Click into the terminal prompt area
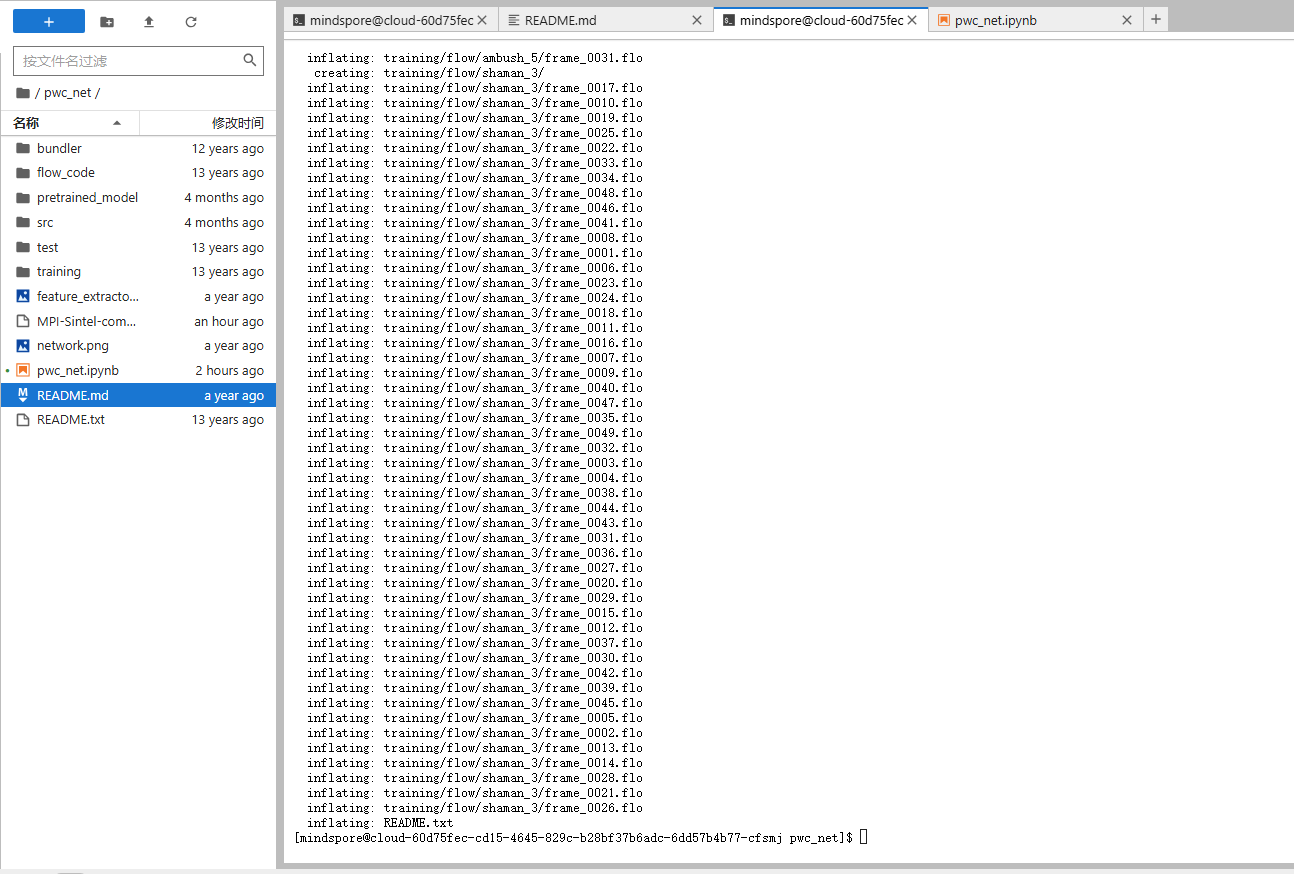This screenshot has width=1294, height=874. pyautogui.click(x=862, y=837)
